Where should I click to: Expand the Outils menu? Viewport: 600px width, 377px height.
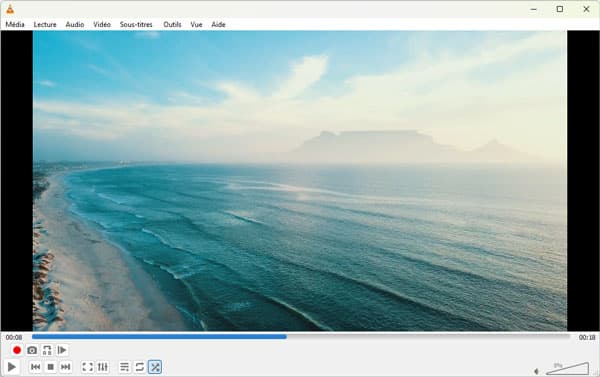point(172,24)
